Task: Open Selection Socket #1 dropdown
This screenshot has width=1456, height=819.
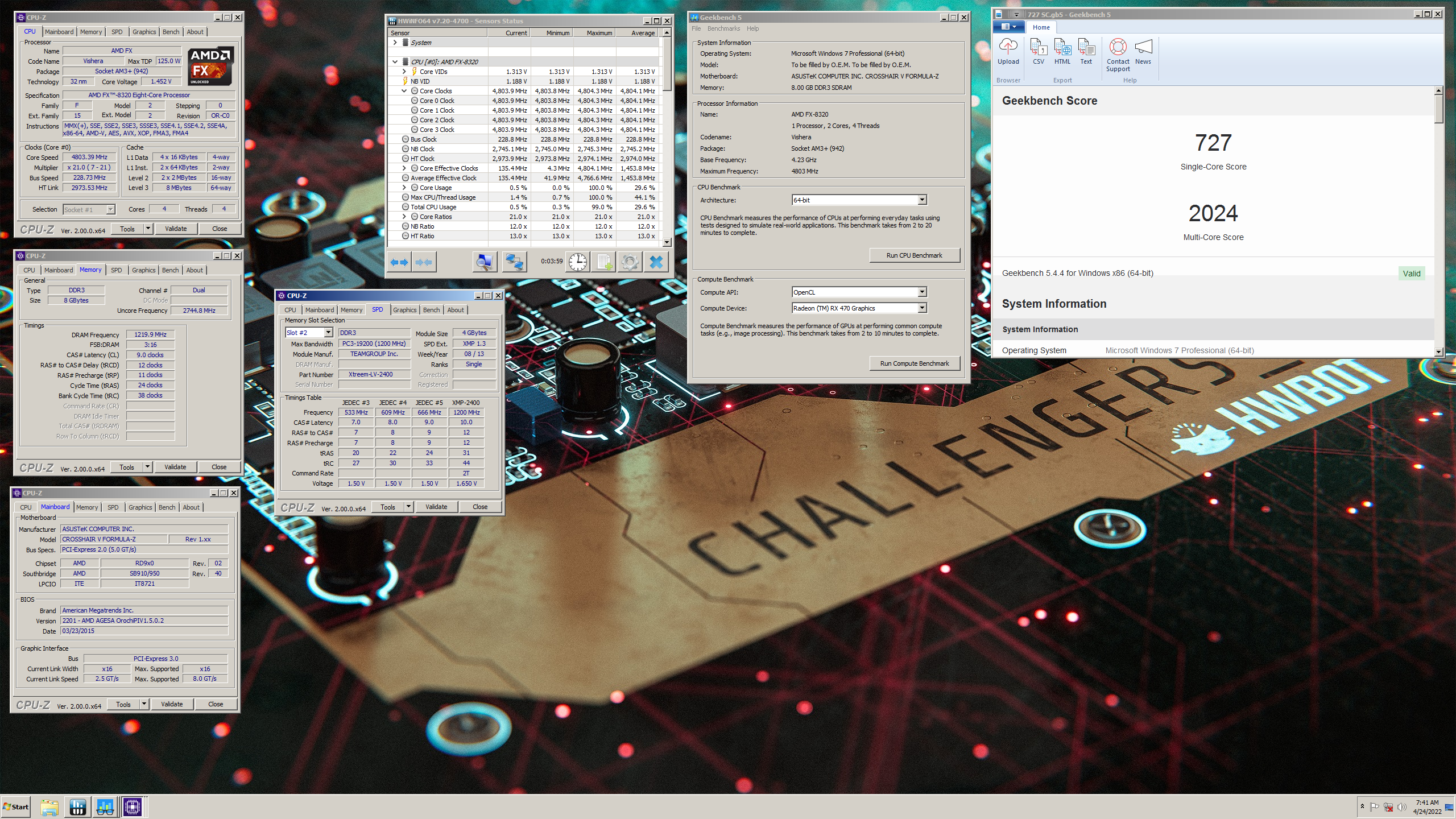Action: 110,209
